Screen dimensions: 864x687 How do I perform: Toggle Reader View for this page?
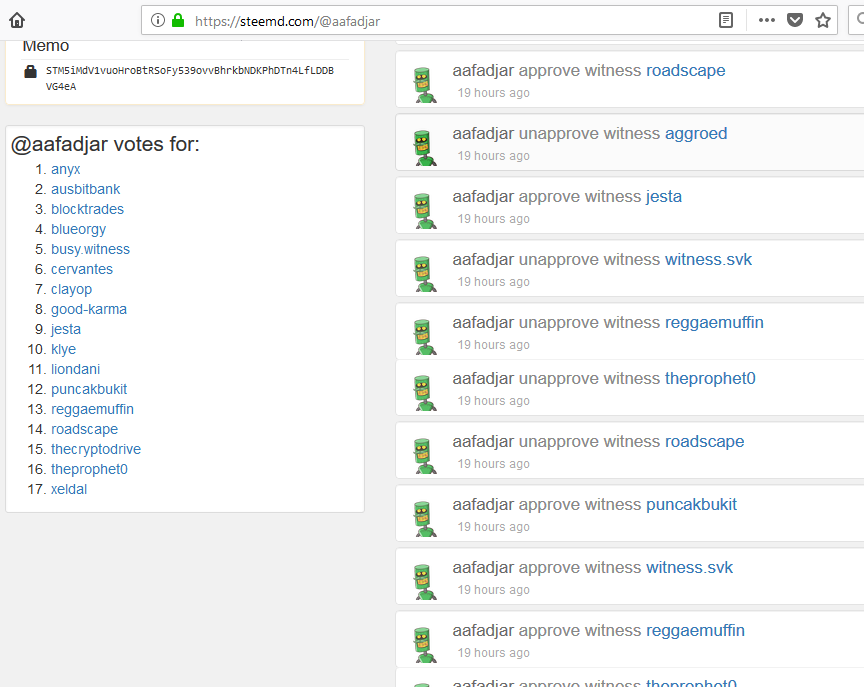coord(725,19)
